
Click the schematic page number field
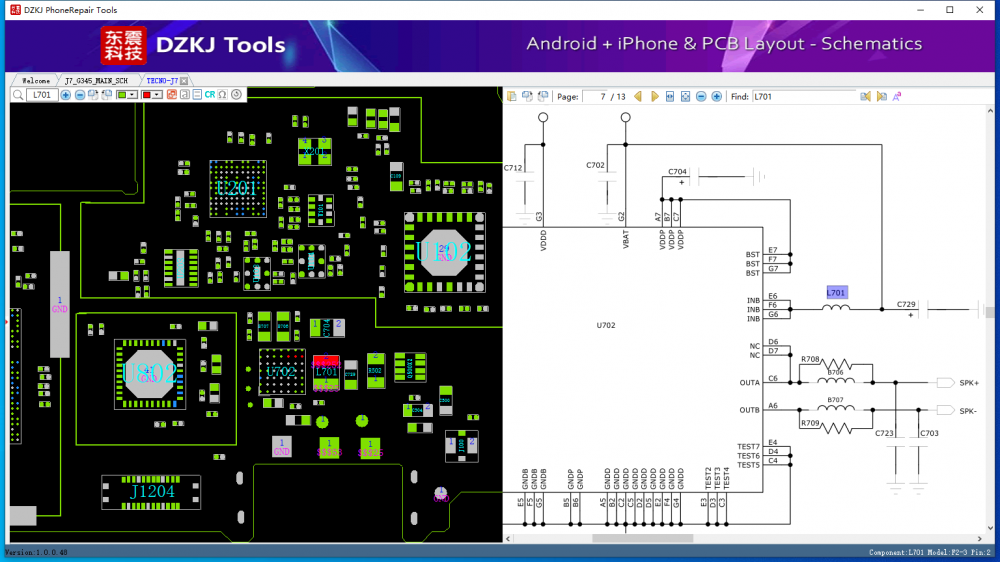click(597, 97)
